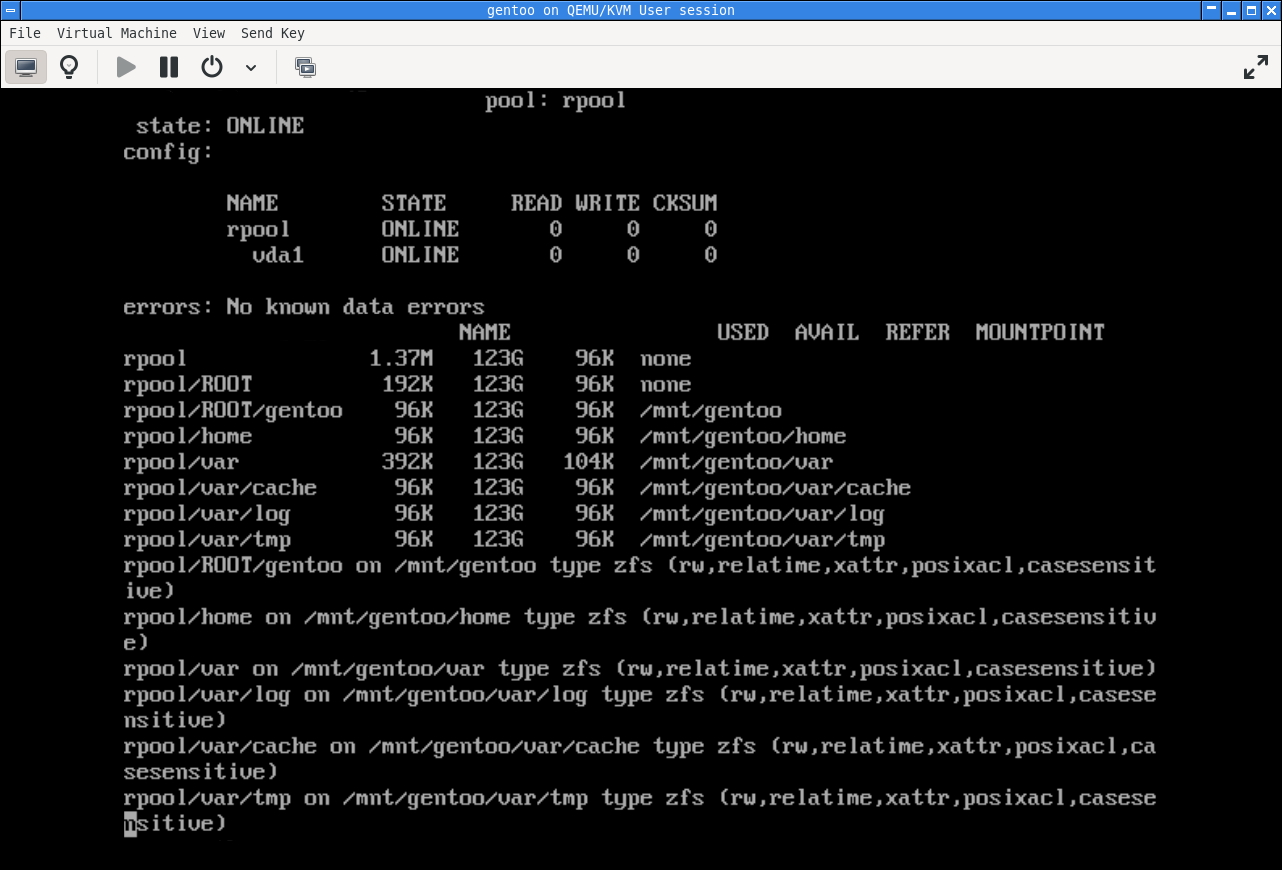This screenshot has width=1282, height=870.
Task: Click the 'MOUNTPOINT' column header
Action: point(1040,333)
